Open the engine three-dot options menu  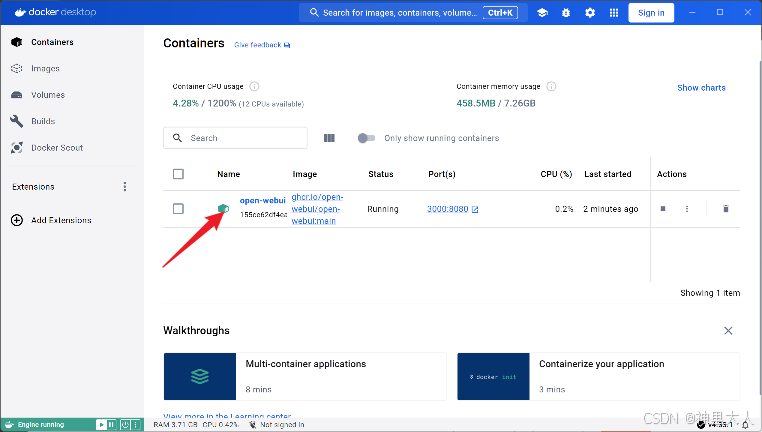(x=136, y=425)
